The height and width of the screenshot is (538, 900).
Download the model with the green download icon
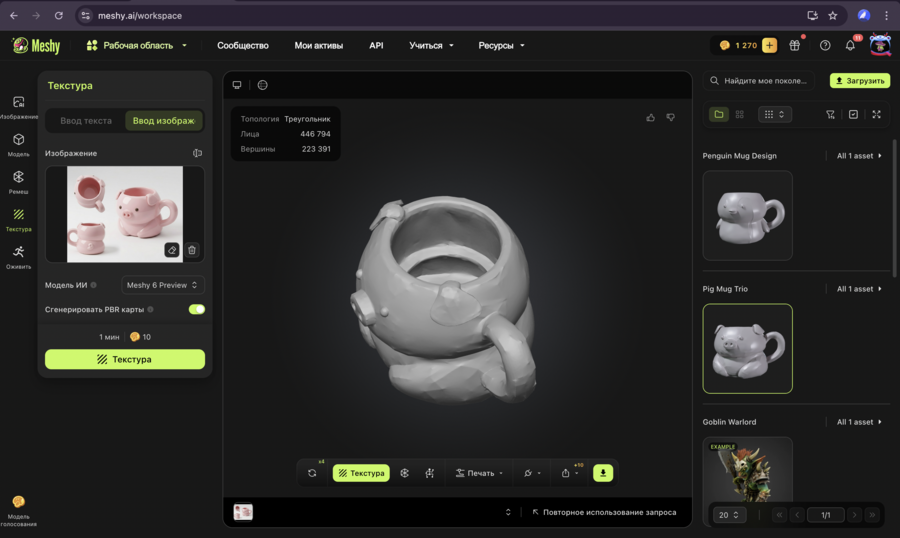603,473
